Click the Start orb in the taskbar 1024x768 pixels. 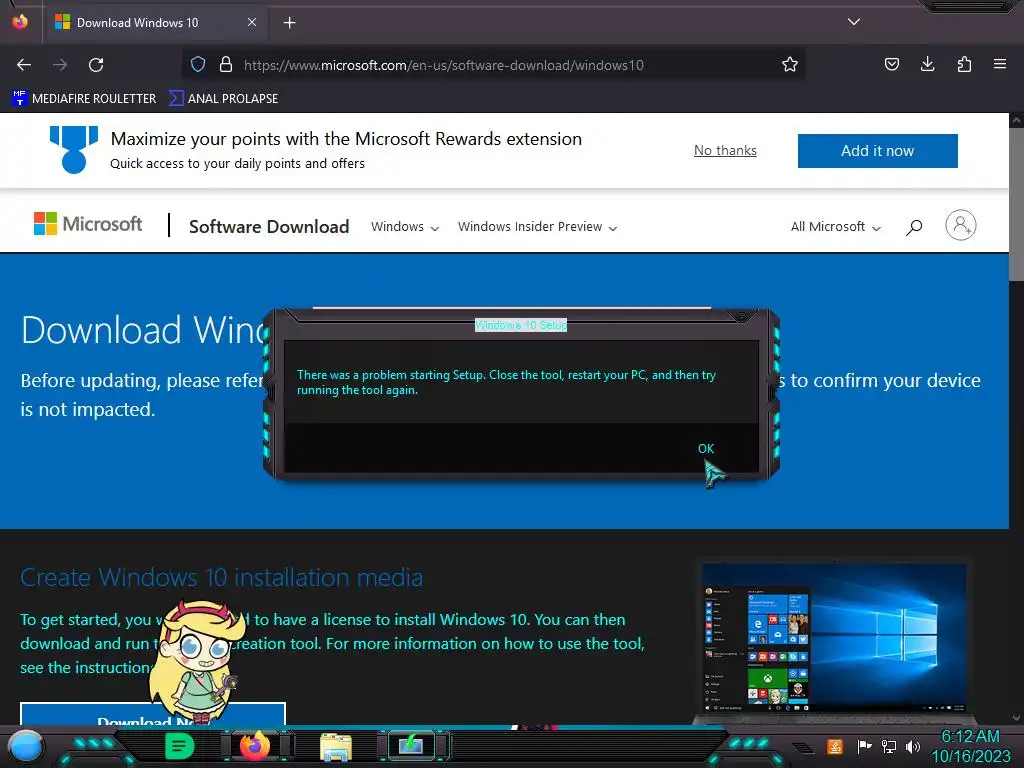click(x=26, y=747)
